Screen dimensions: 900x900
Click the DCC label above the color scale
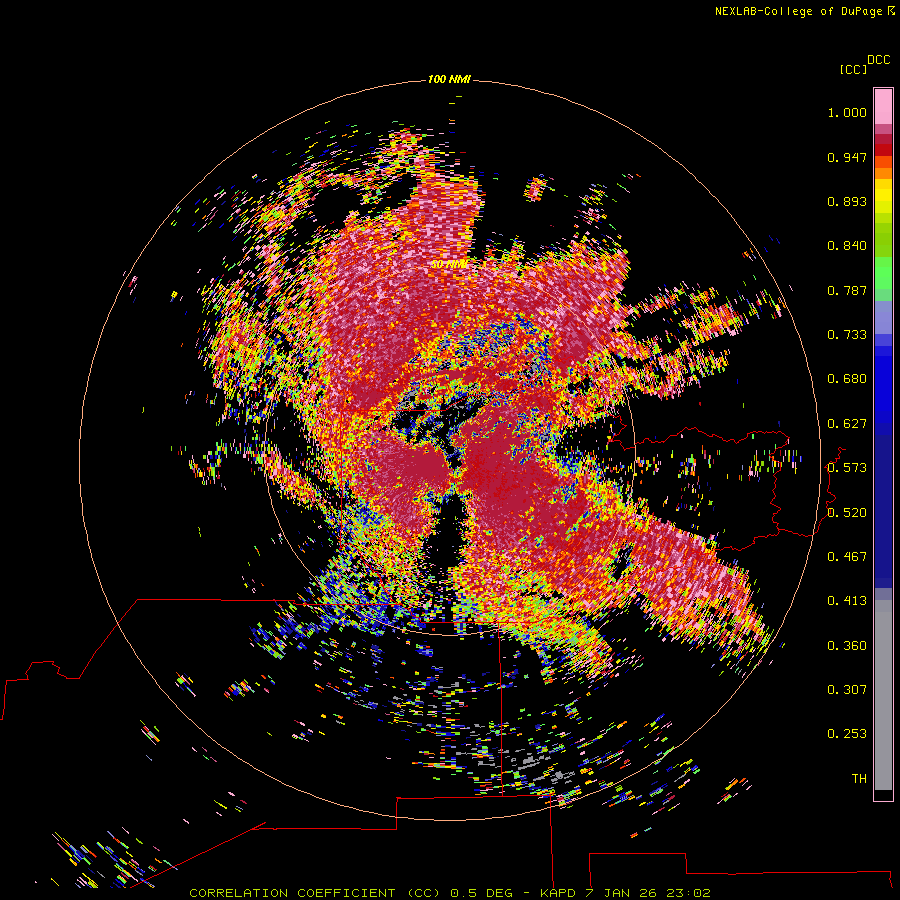[x=878, y=60]
